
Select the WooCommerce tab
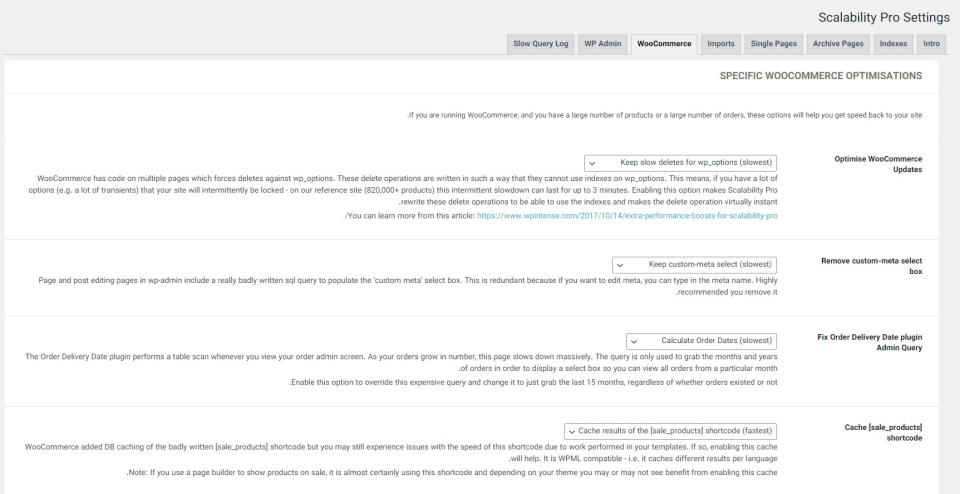click(x=664, y=44)
